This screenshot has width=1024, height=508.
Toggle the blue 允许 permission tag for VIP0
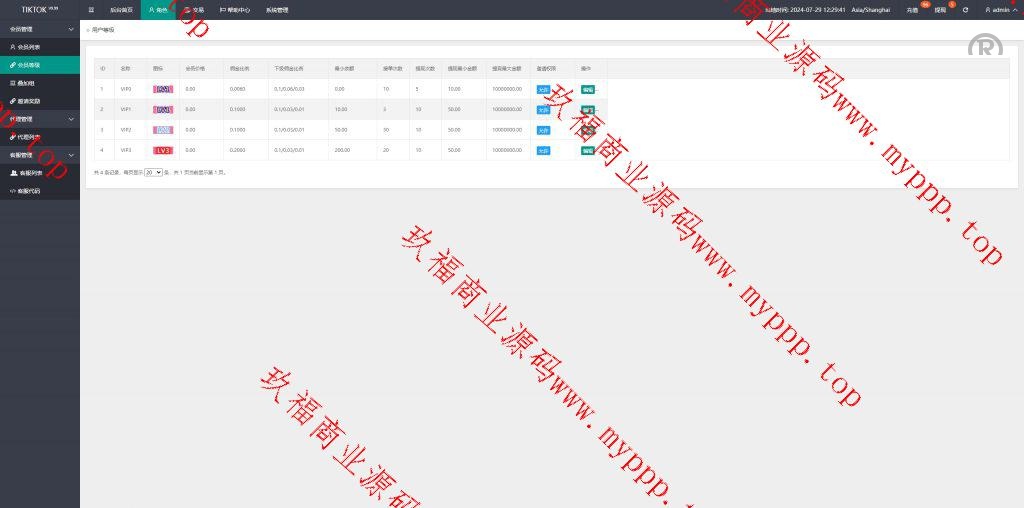[543, 89]
